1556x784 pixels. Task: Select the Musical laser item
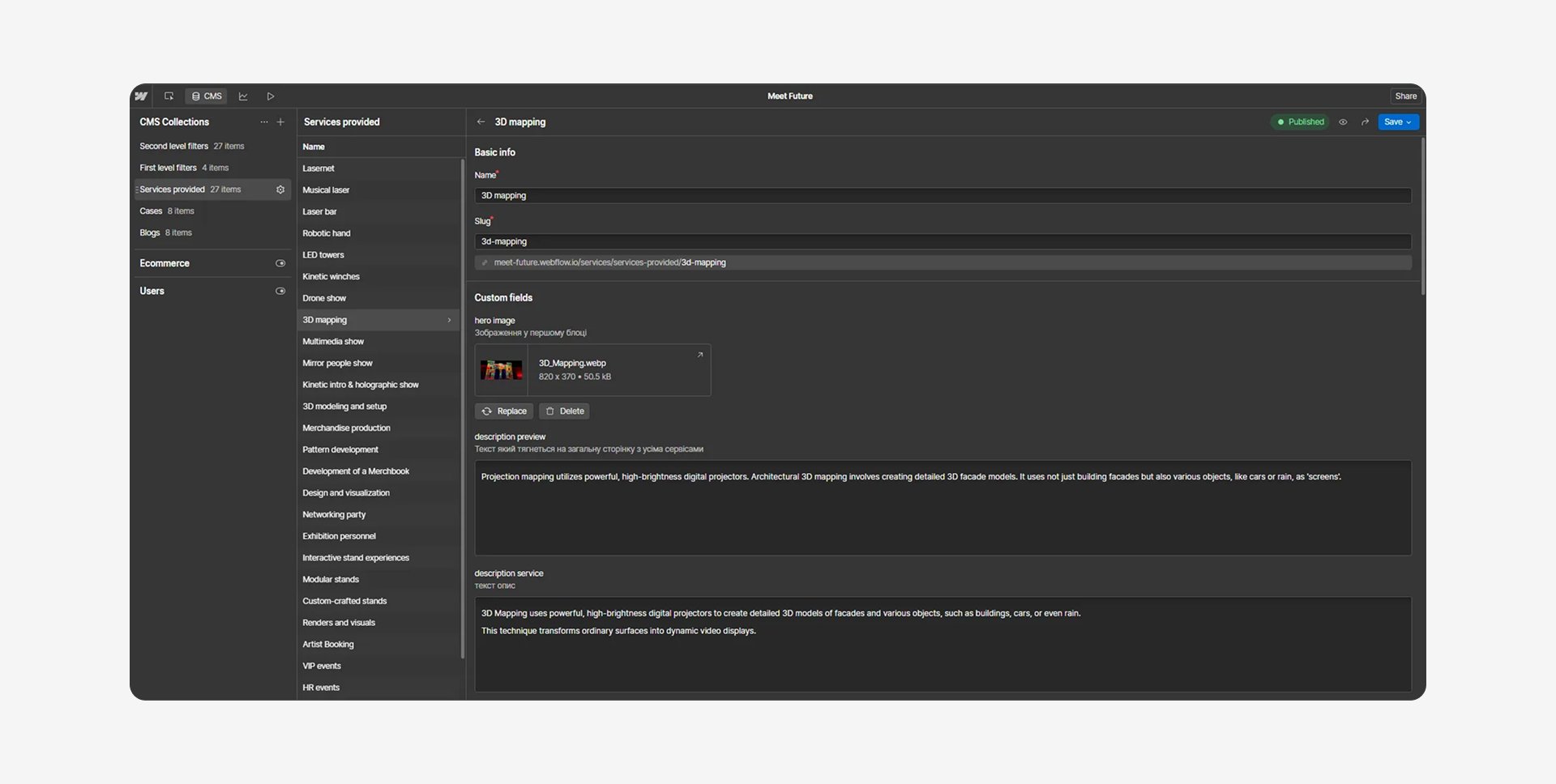pos(378,190)
